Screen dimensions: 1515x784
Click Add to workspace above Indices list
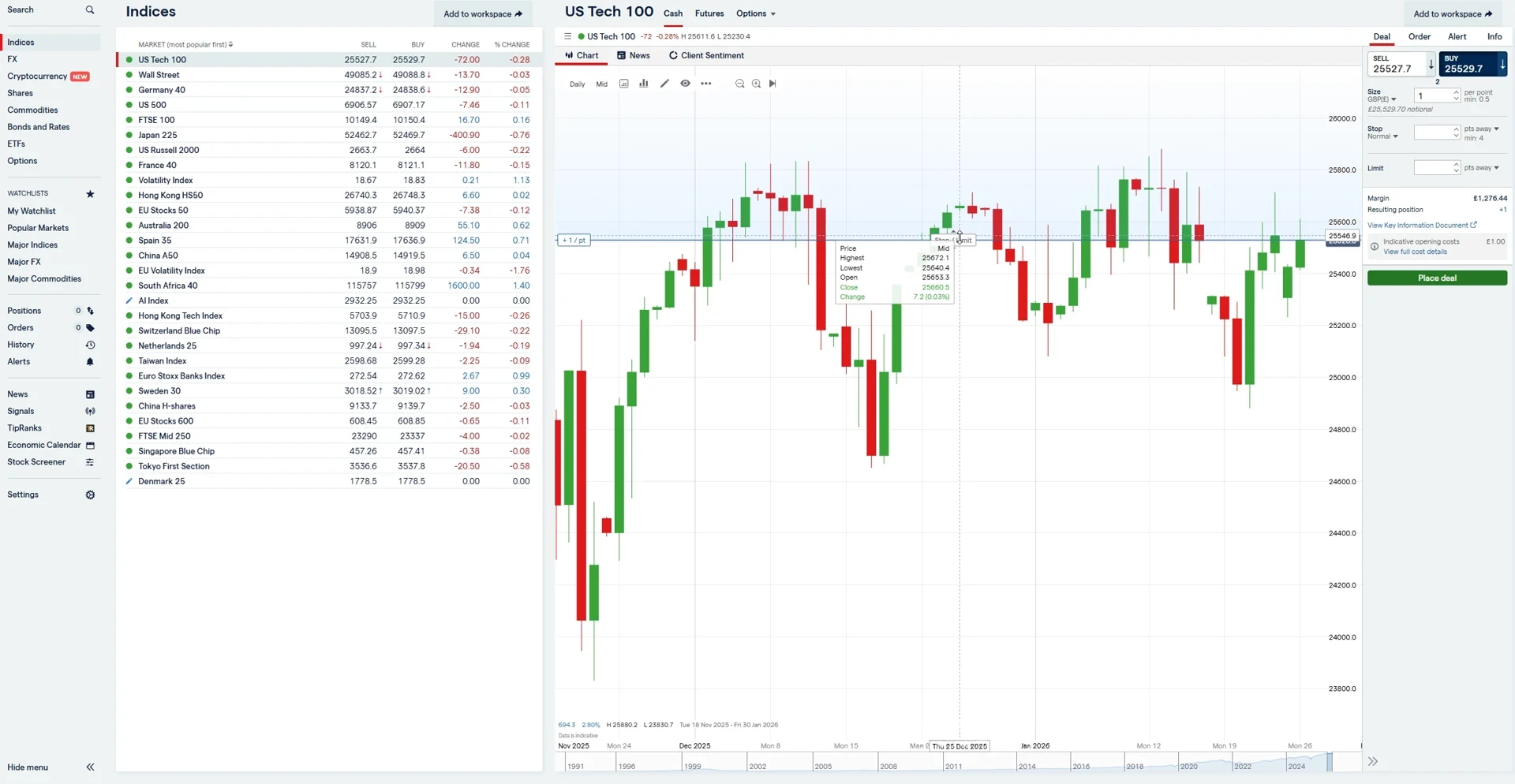[483, 14]
